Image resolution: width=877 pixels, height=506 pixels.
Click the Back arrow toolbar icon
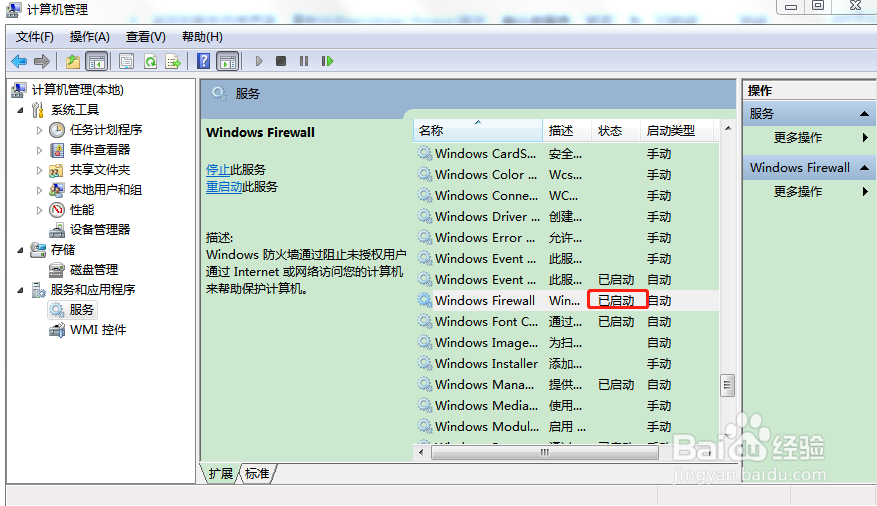(19, 61)
